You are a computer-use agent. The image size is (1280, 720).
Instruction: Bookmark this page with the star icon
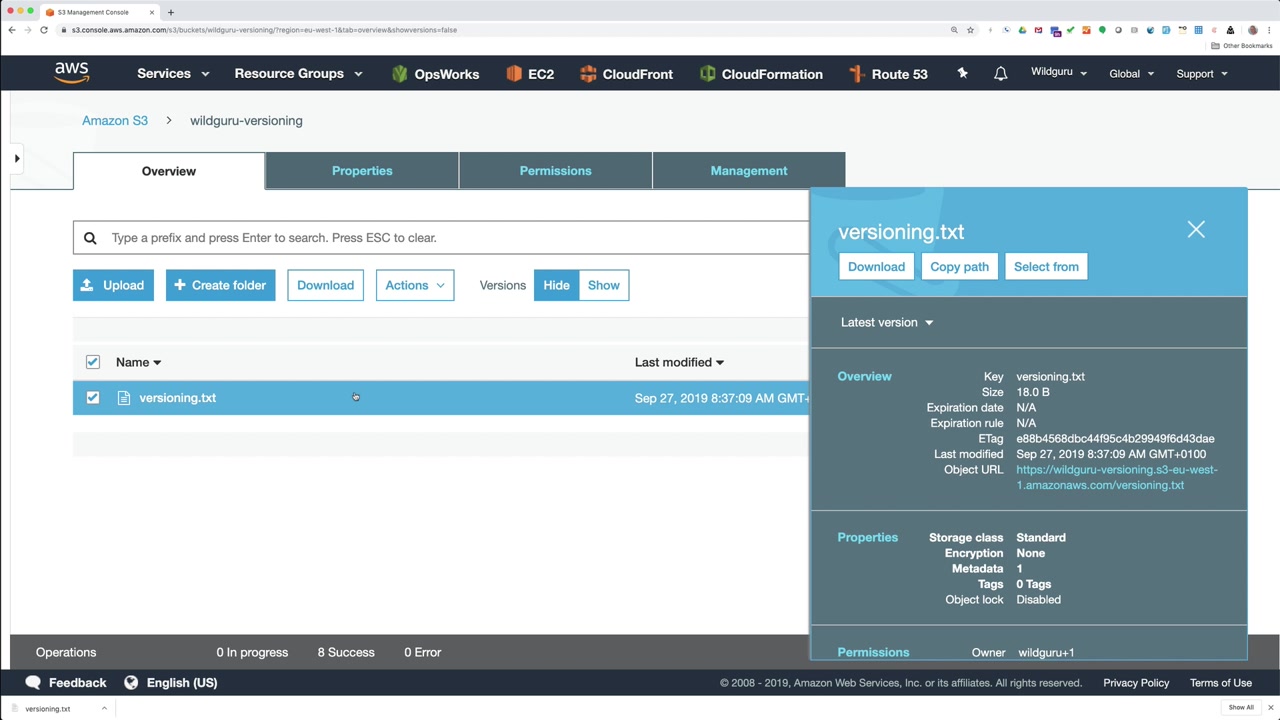click(x=970, y=30)
